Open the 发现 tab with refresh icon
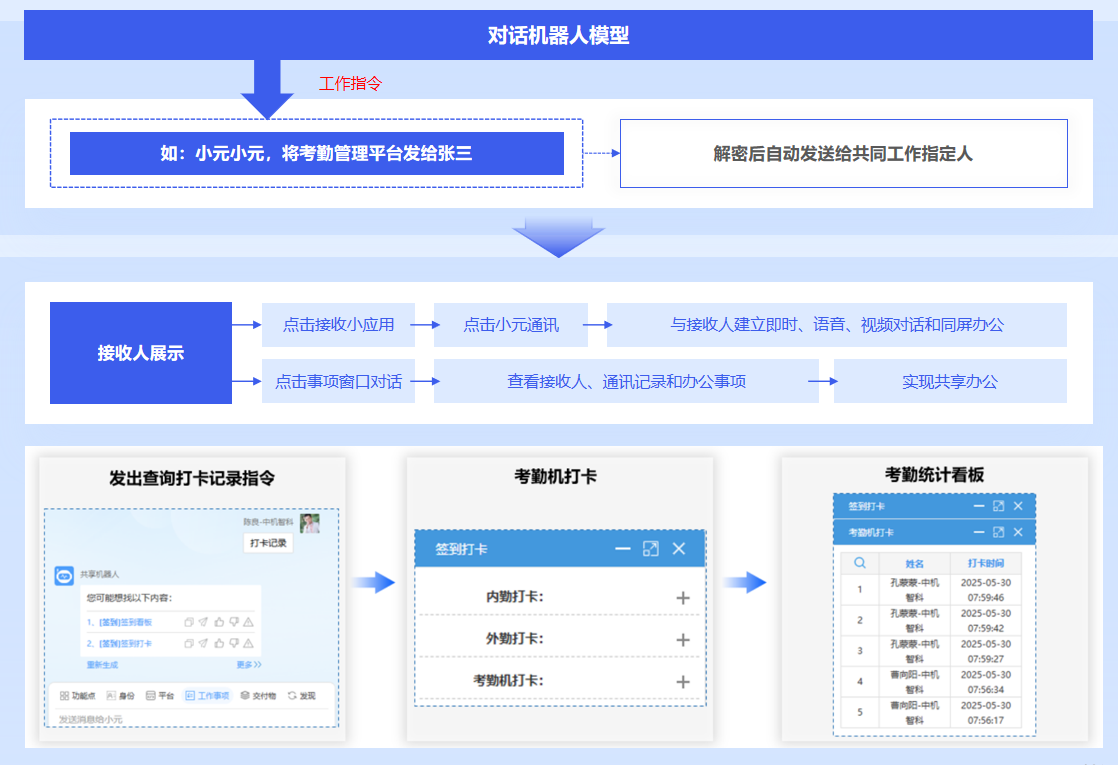This screenshot has width=1118, height=765. tap(301, 695)
